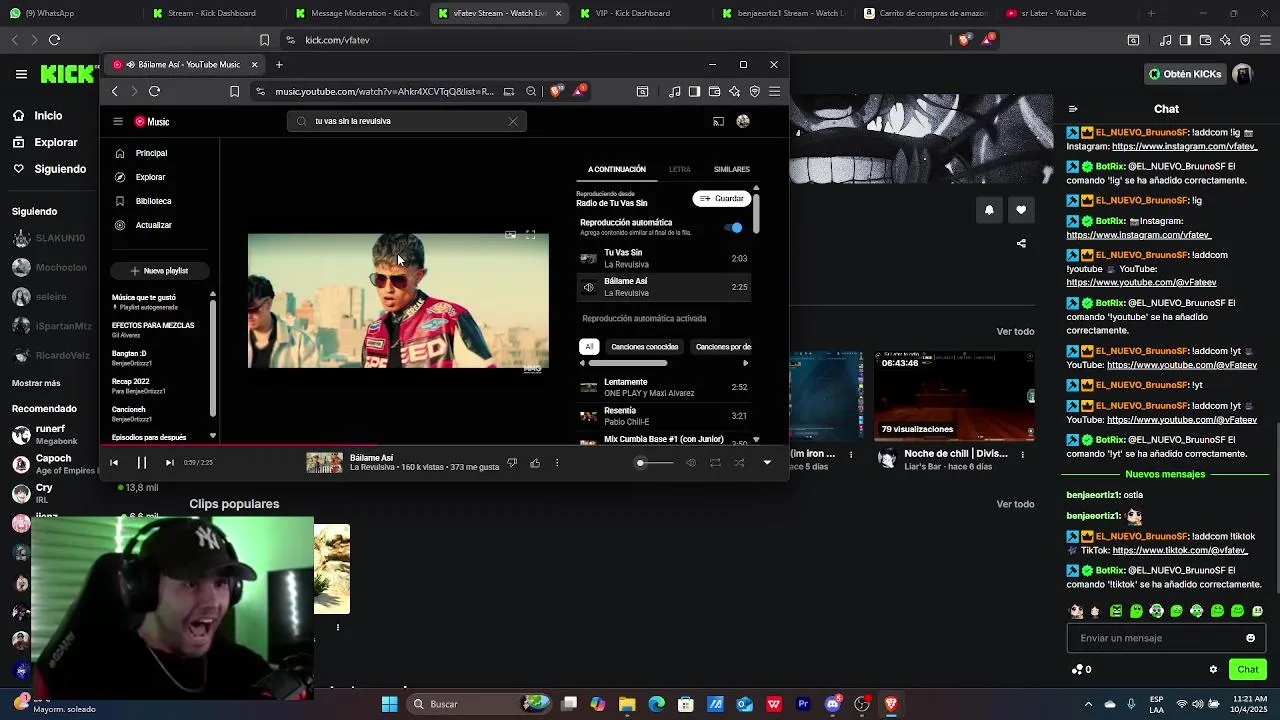Open cast to device icon in YouTube Music

(718, 121)
